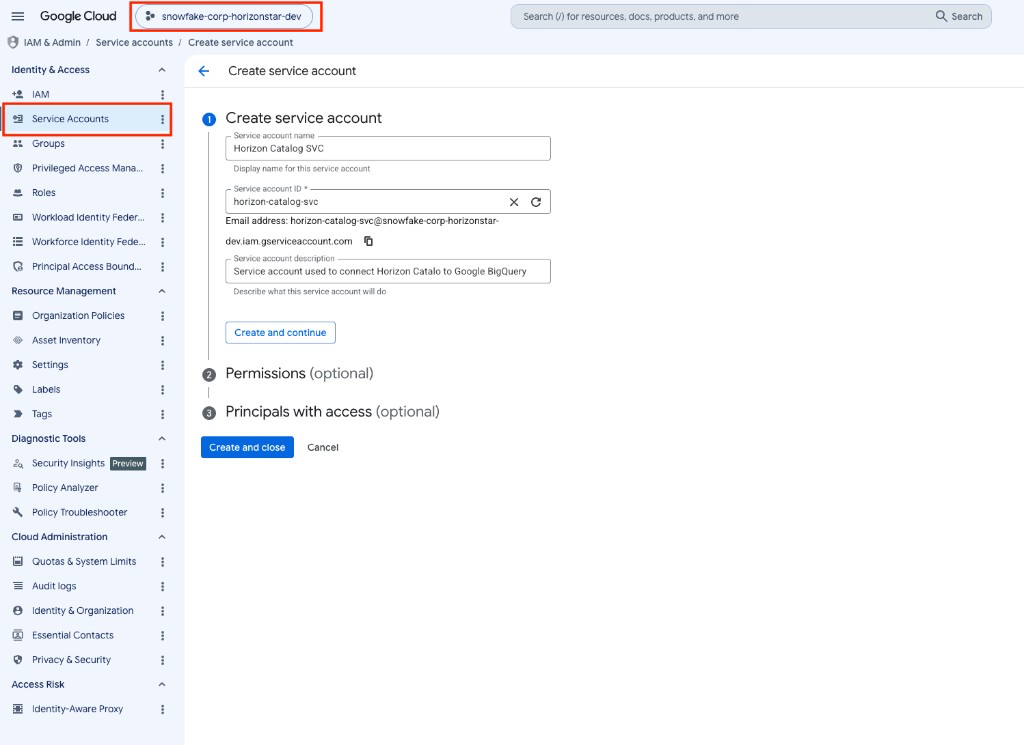Click the Tags icon in sidebar

point(18,414)
